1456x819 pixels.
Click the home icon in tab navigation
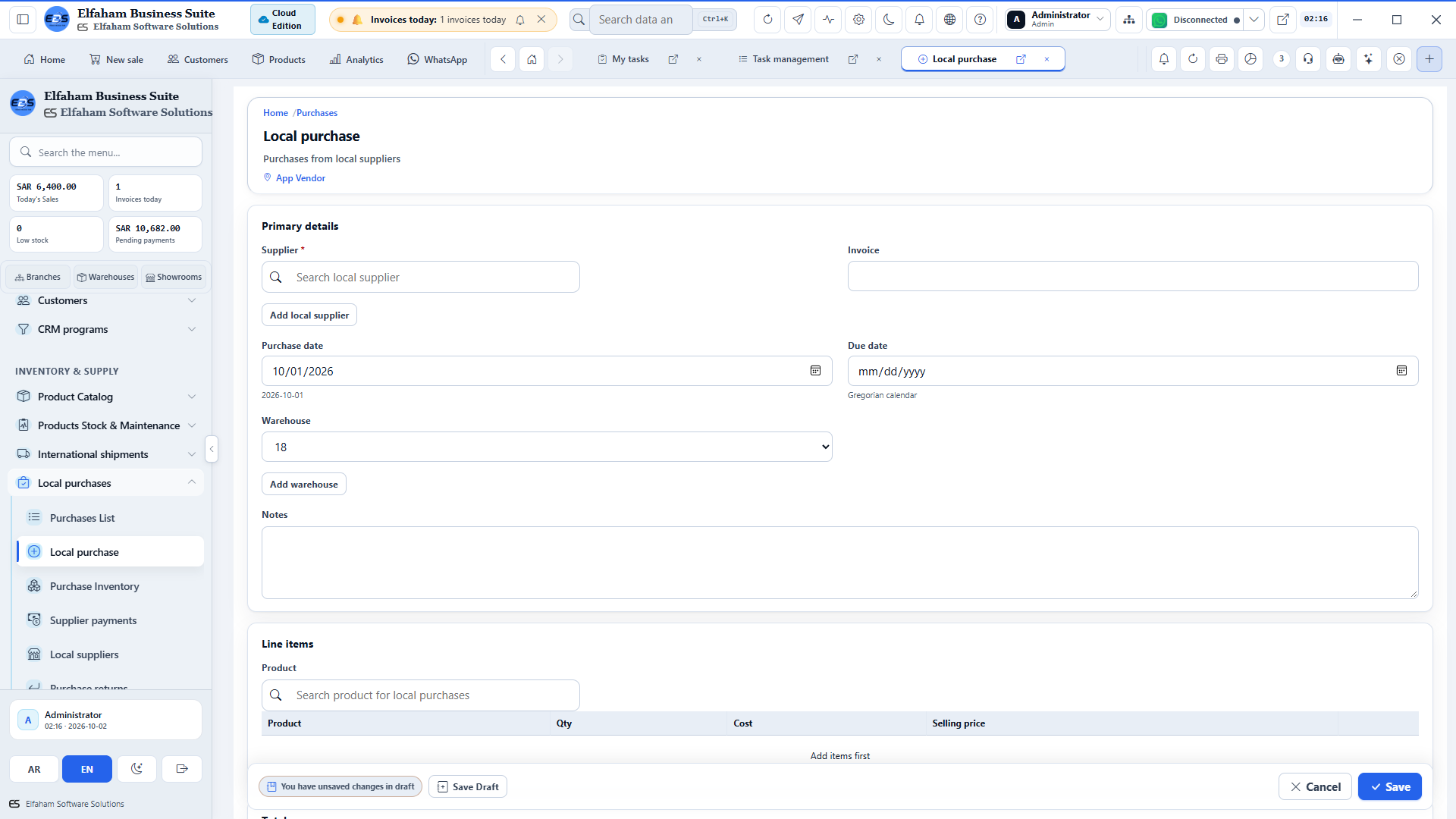pyautogui.click(x=532, y=59)
